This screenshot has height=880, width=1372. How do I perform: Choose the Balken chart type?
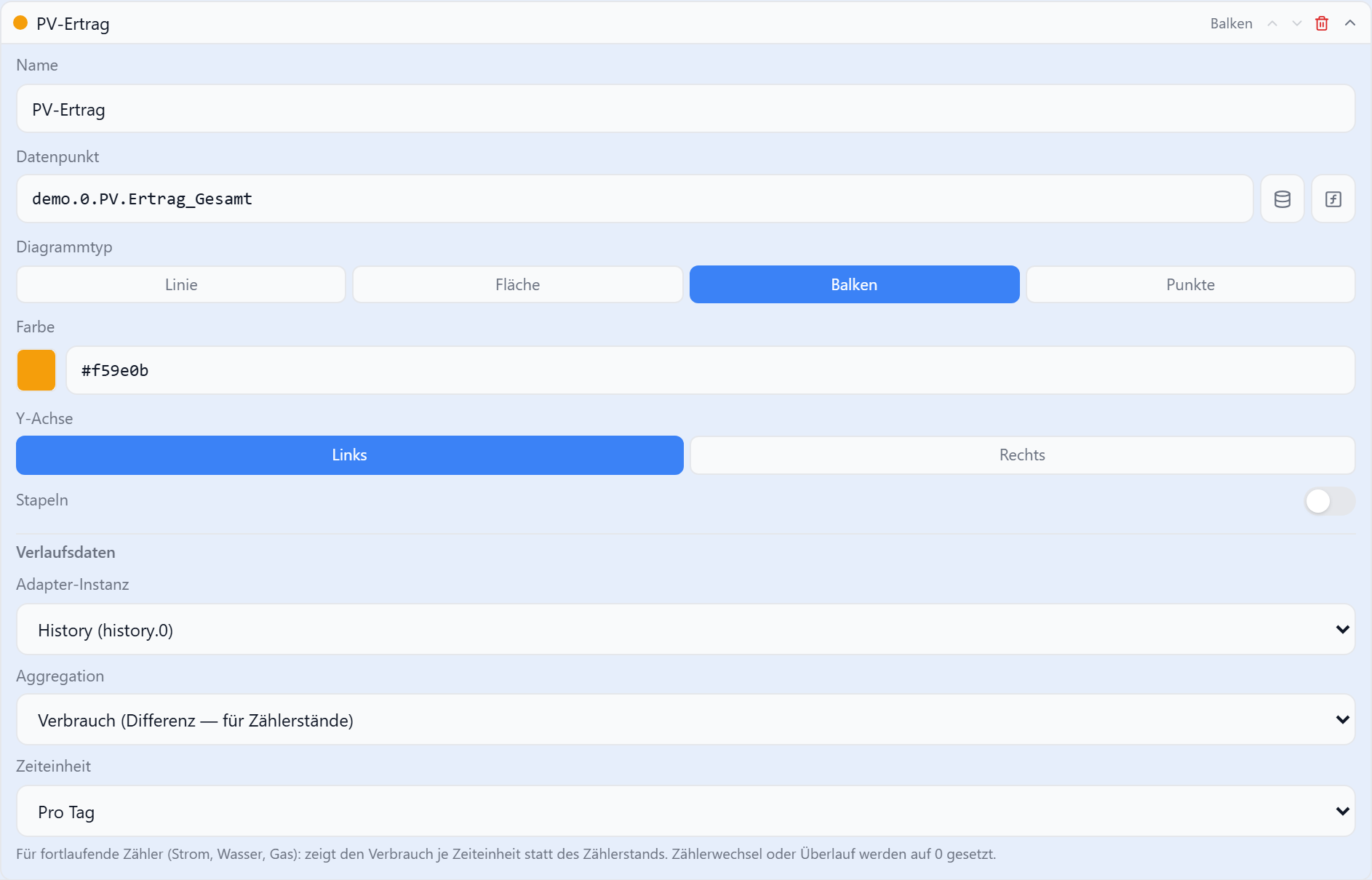pyautogui.click(x=854, y=284)
